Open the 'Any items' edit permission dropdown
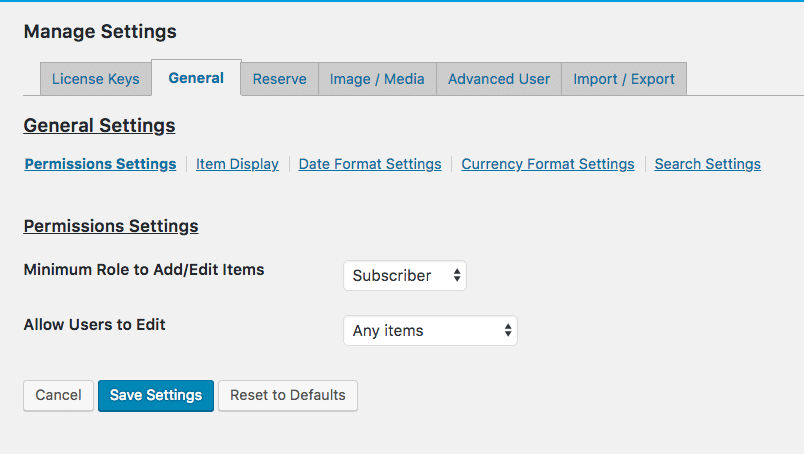This screenshot has width=804, height=454. [x=430, y=331]
